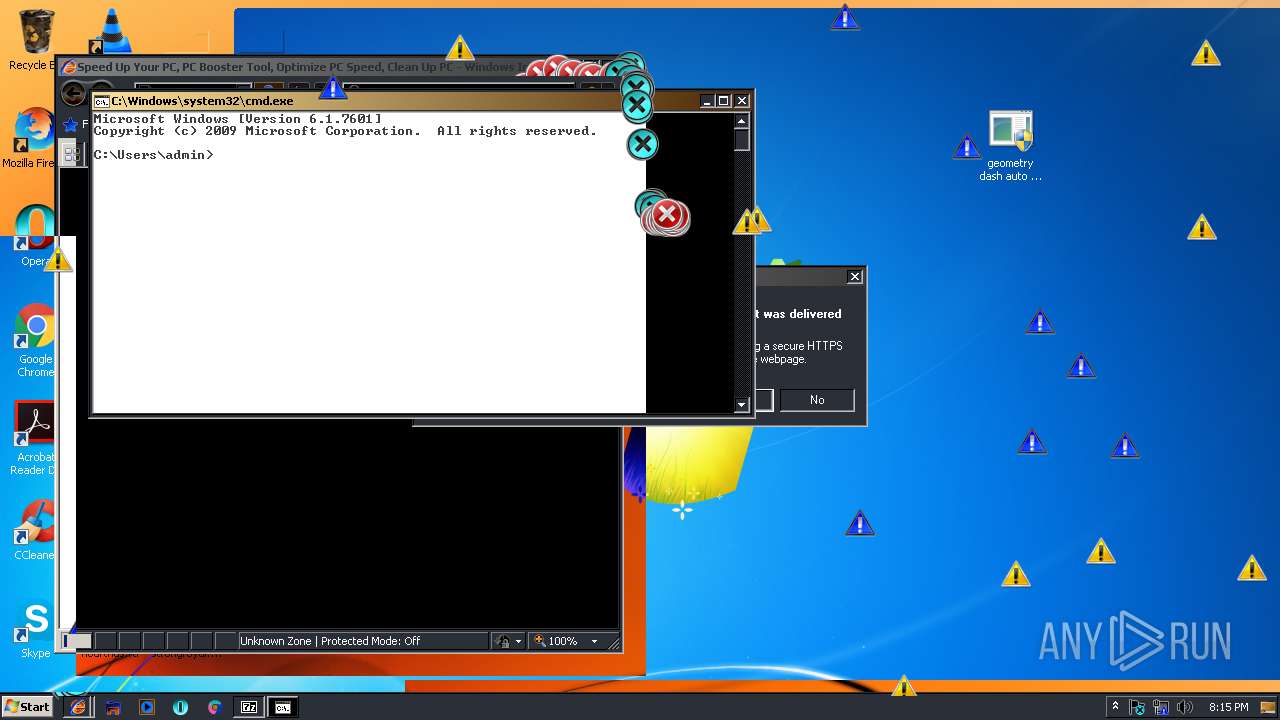The image size is (1280, 720).
Task: Open the Opera desktop shortcut
Action: (34, 234)
